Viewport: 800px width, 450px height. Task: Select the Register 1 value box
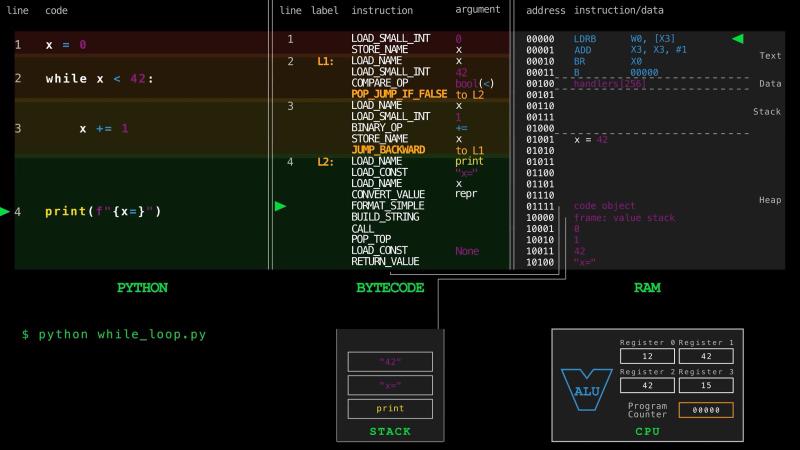(x=706, y=356)
